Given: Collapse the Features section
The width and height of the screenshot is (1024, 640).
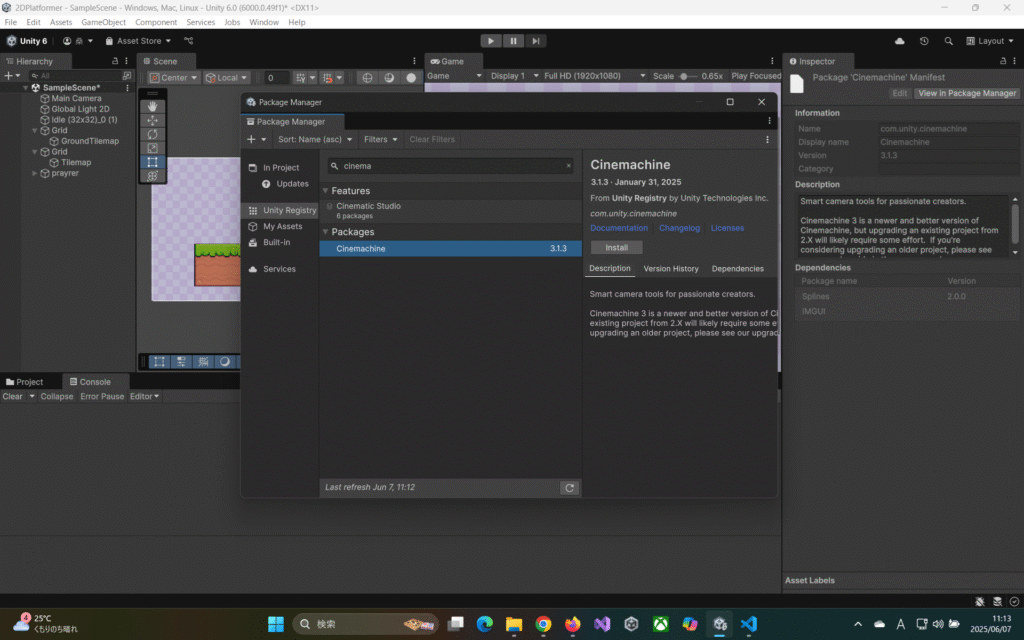Looking at the screenshot, I should [325, 191].
